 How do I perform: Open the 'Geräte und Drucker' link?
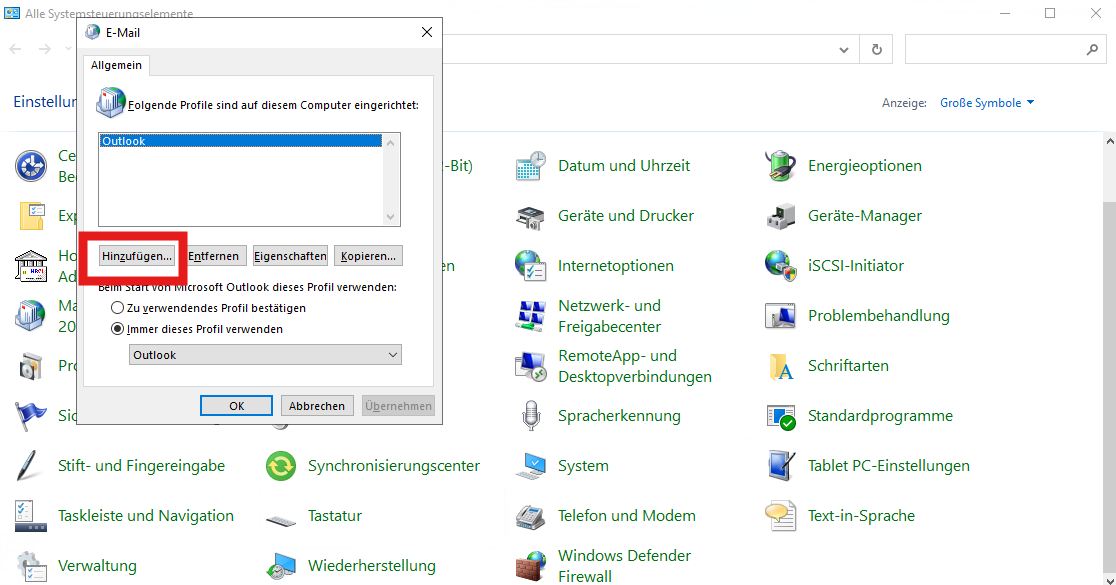point(626,216)
